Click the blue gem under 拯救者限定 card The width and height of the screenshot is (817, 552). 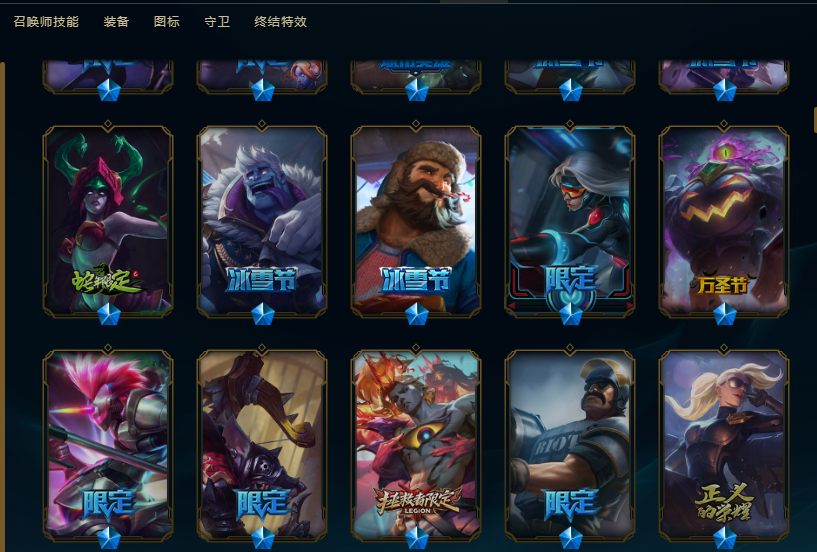[417, 538]
